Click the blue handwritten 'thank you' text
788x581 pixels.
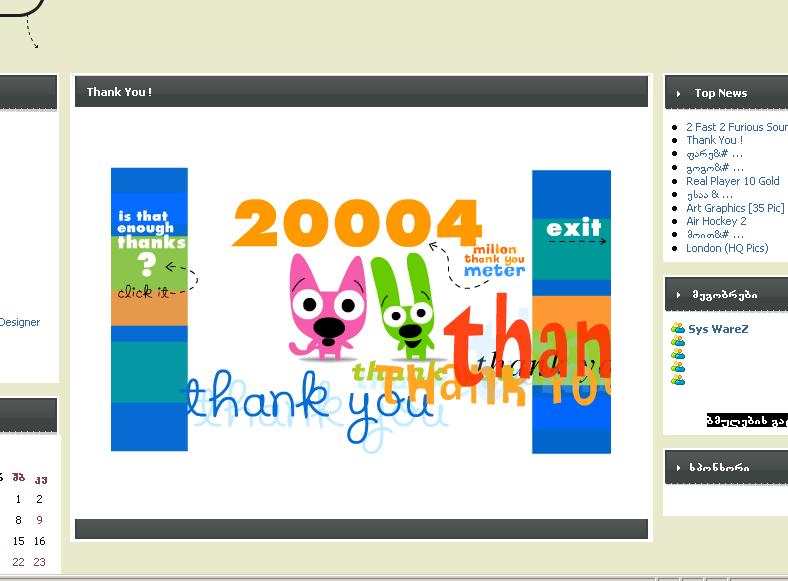pos(308,406)
